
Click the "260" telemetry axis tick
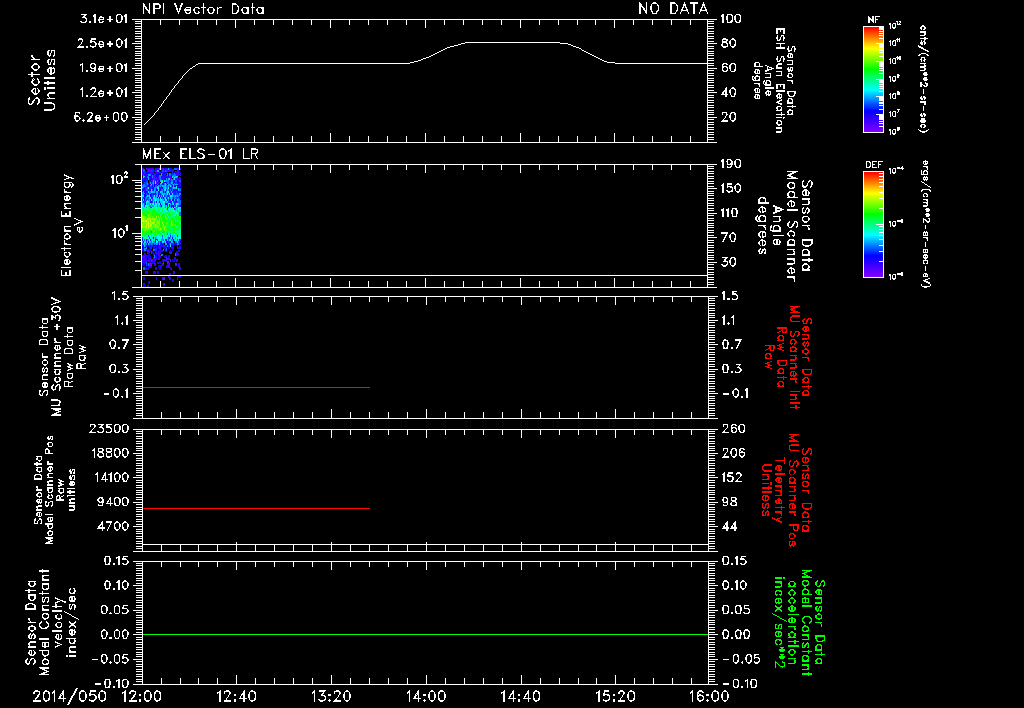[x=733, y=429]
